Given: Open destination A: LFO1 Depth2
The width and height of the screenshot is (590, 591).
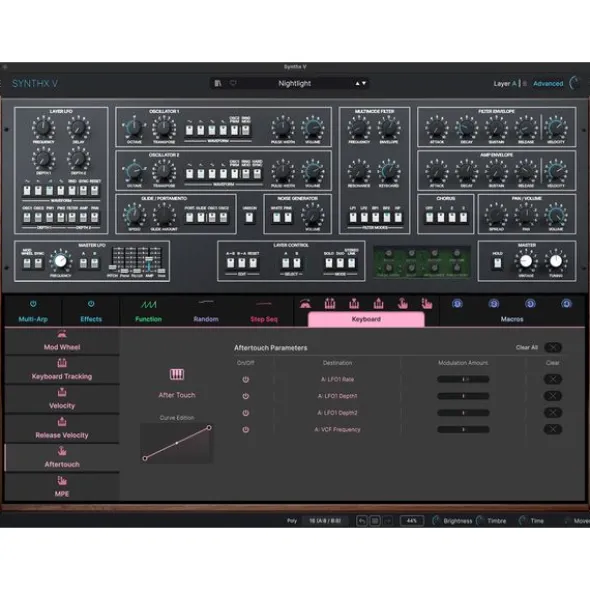Looking at the screenshot, I should click(337, 413).
